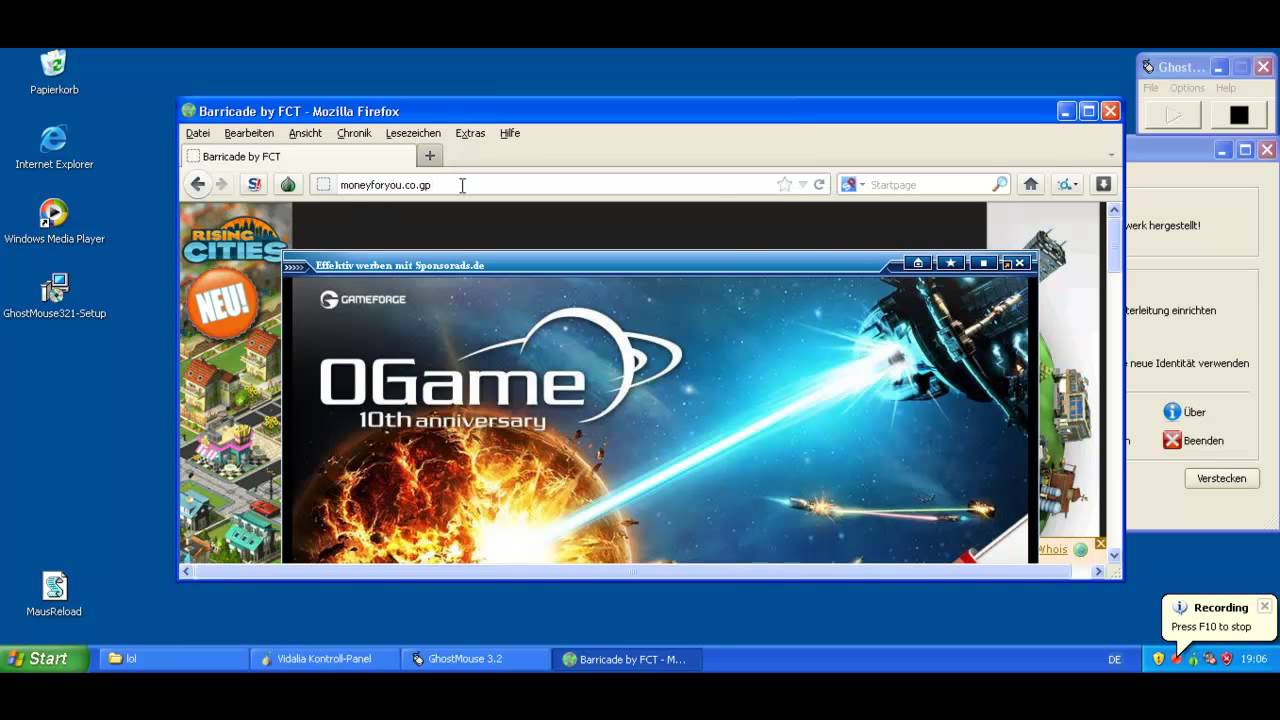This screenshot has width=1280, height=720.
Task: Click the Über info icon in Vidalia
Action: coord(1172,412)
